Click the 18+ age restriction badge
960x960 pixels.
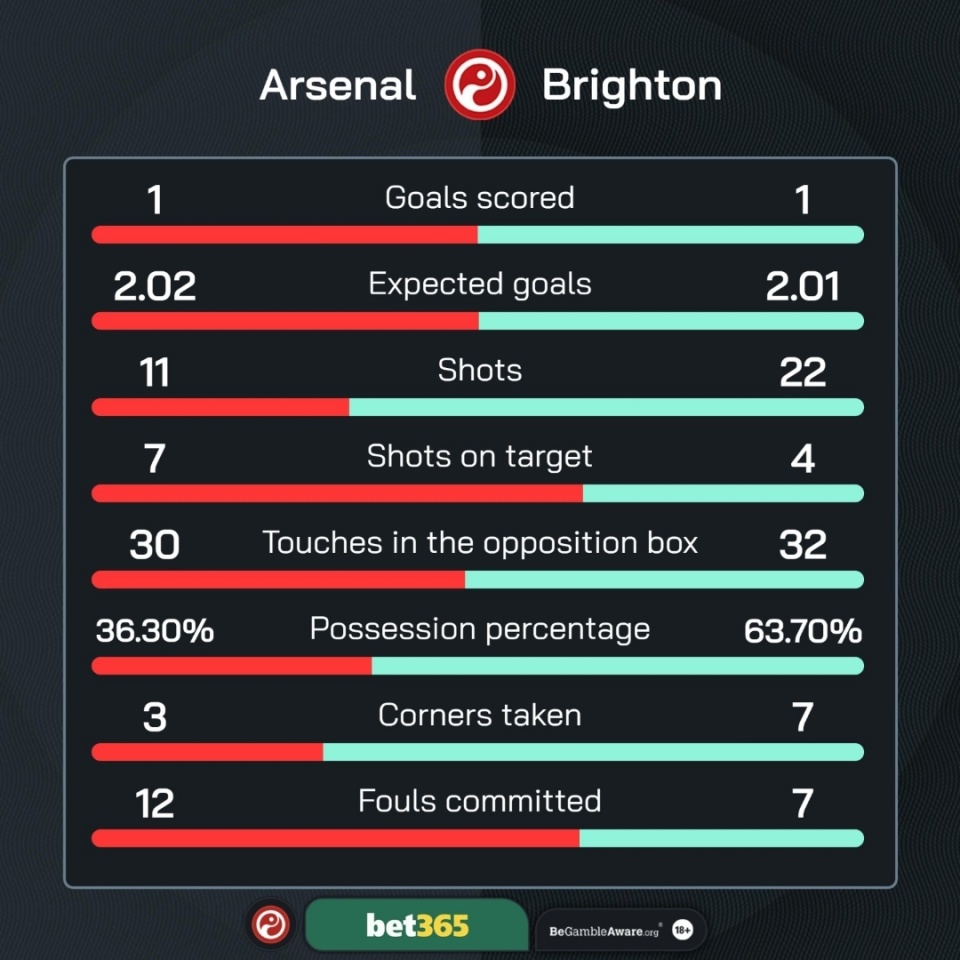pos(683,931)
